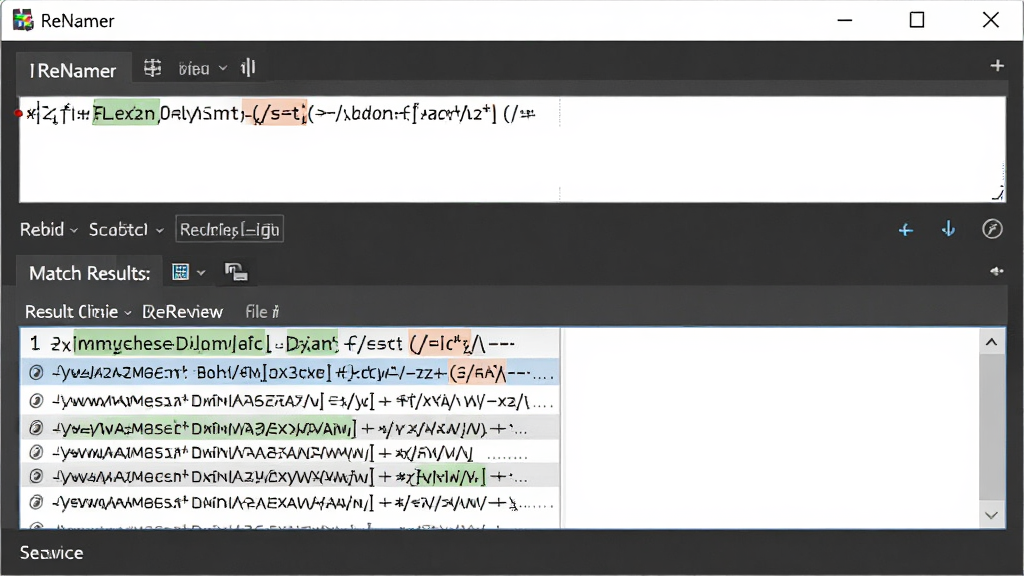This screenshot has height=576, width=1024.
Task: Click the 'File #' menu item
Action: pyautogui.click(x=262, y=312)
